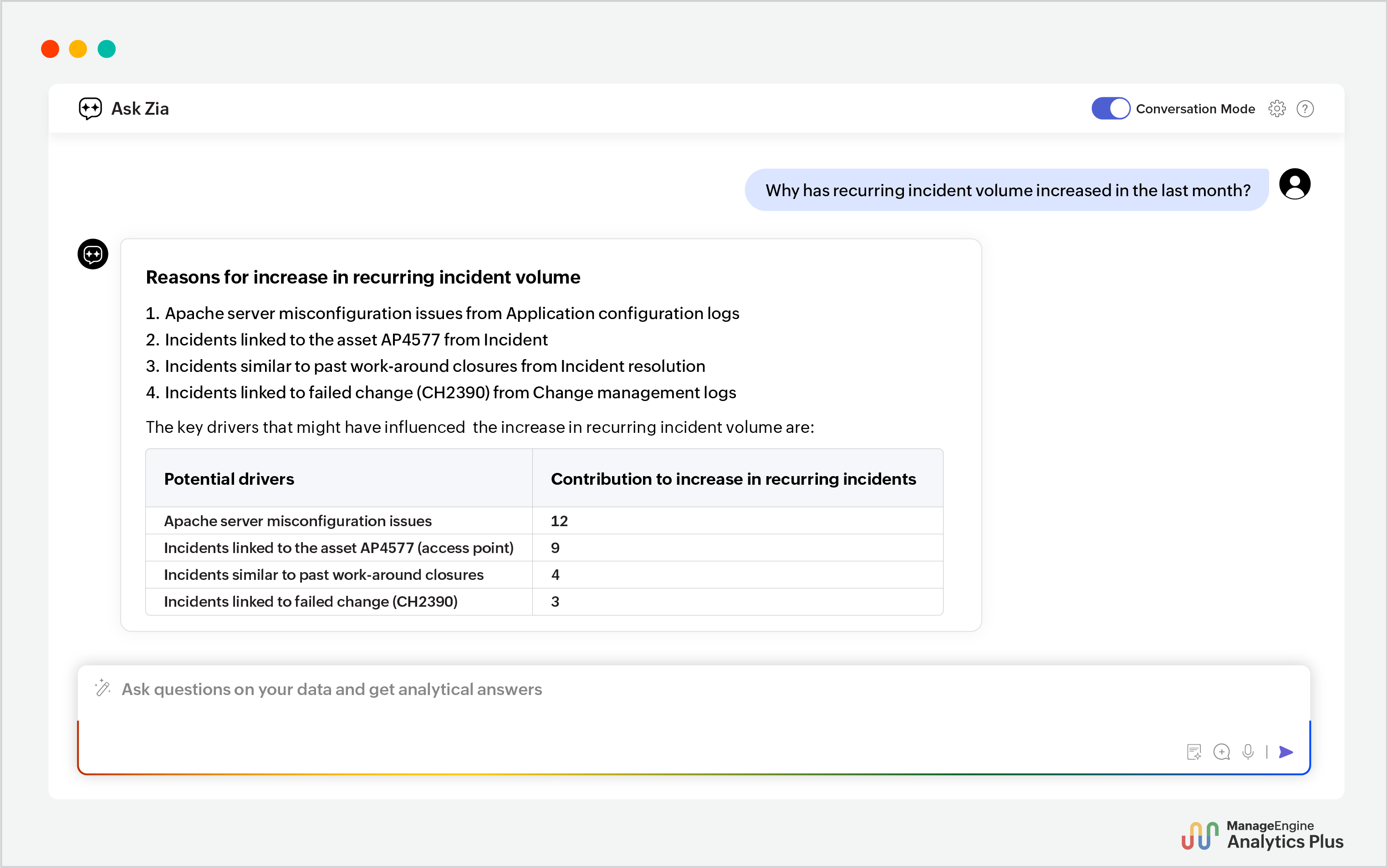Click the Zia avatar beside the answer card
This screenshot has height=868, width=1388.
[92, 254]
